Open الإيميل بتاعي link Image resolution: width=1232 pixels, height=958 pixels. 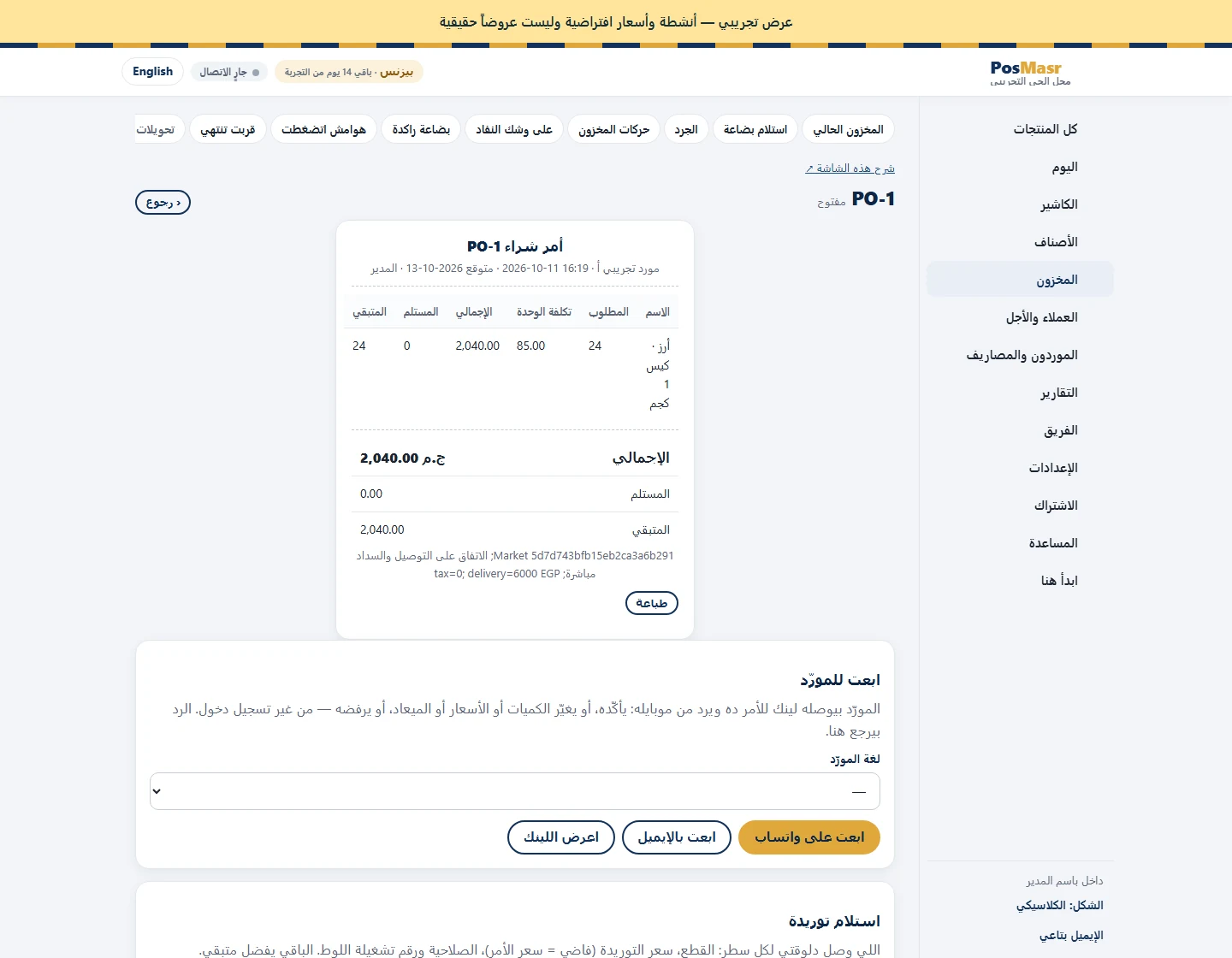pos(1071,935)
